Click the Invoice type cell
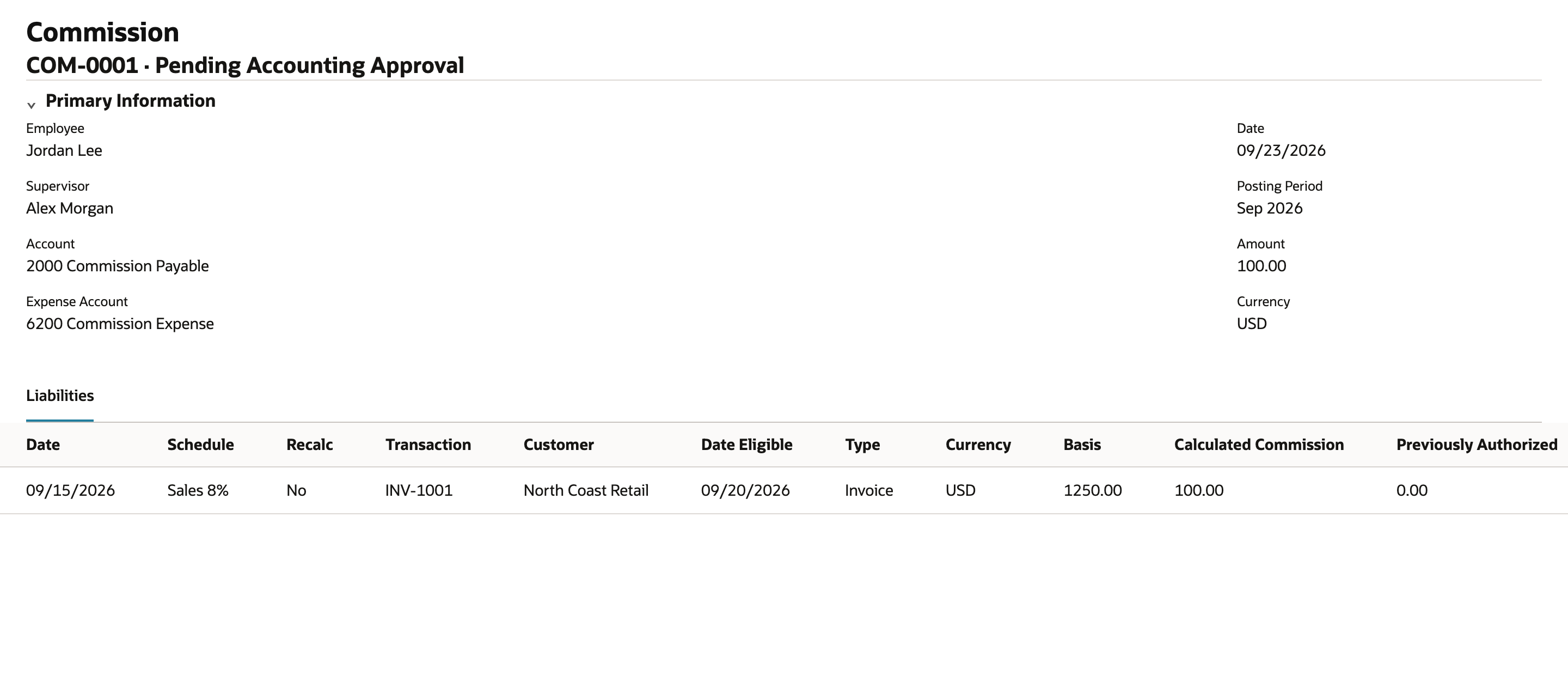Image resolution: width=1568 pixels, height=681 pixels. (868, 490)
